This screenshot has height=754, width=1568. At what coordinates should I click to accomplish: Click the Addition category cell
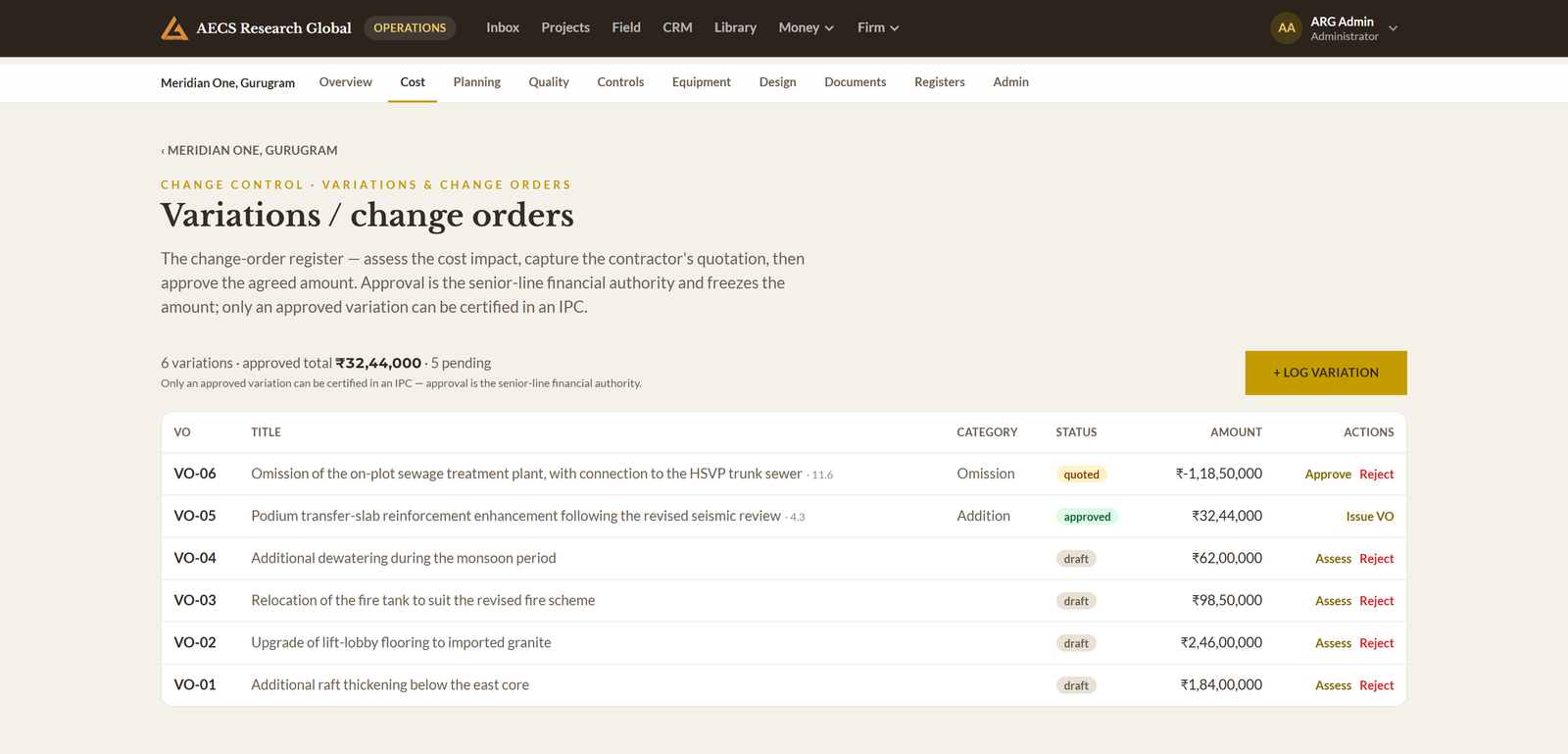click(983, 516)
